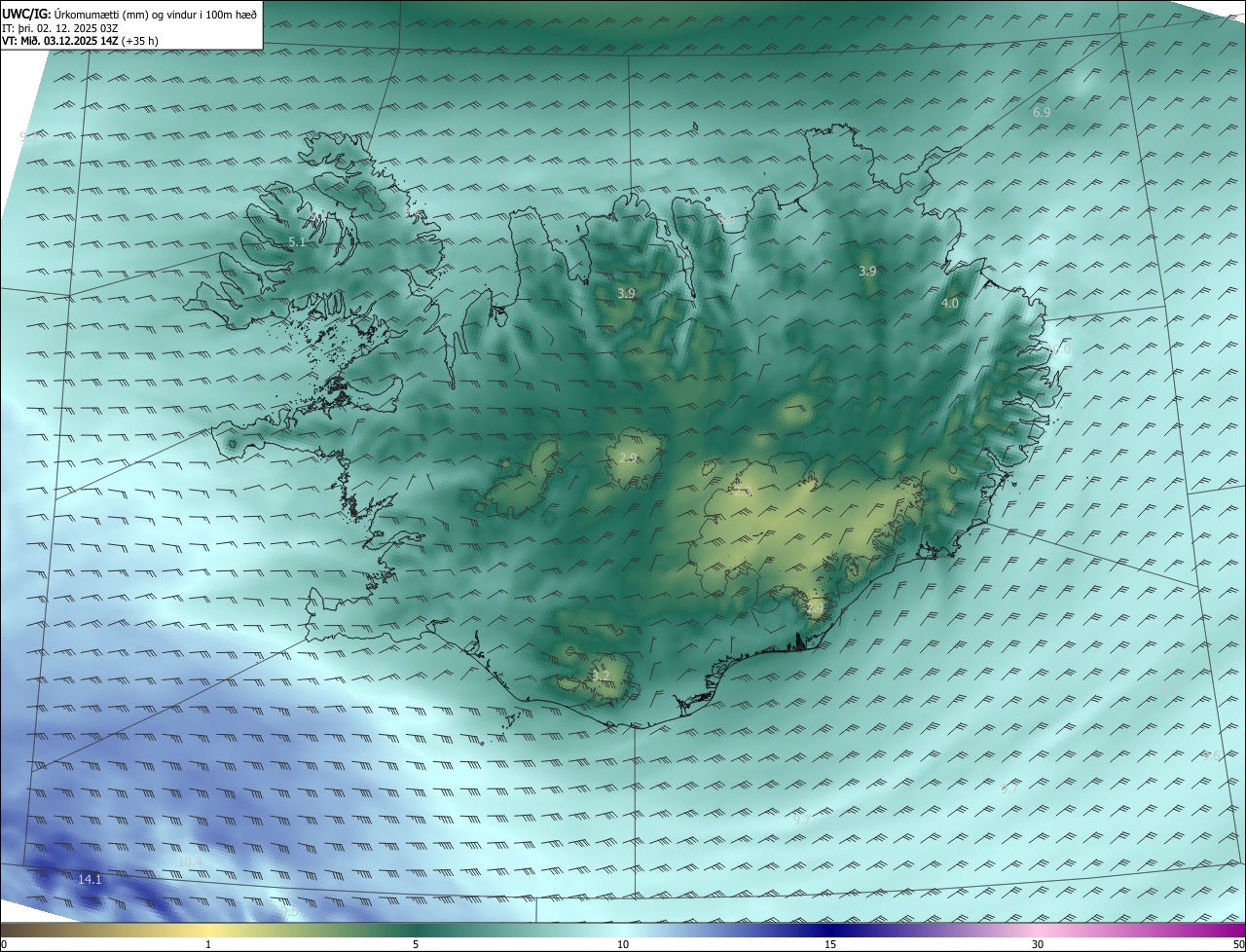The width and height of the screenshot is (1246, 952).
Task: Click the 14.1 value in the southwest sea
Action: click(x=90, y=879)
